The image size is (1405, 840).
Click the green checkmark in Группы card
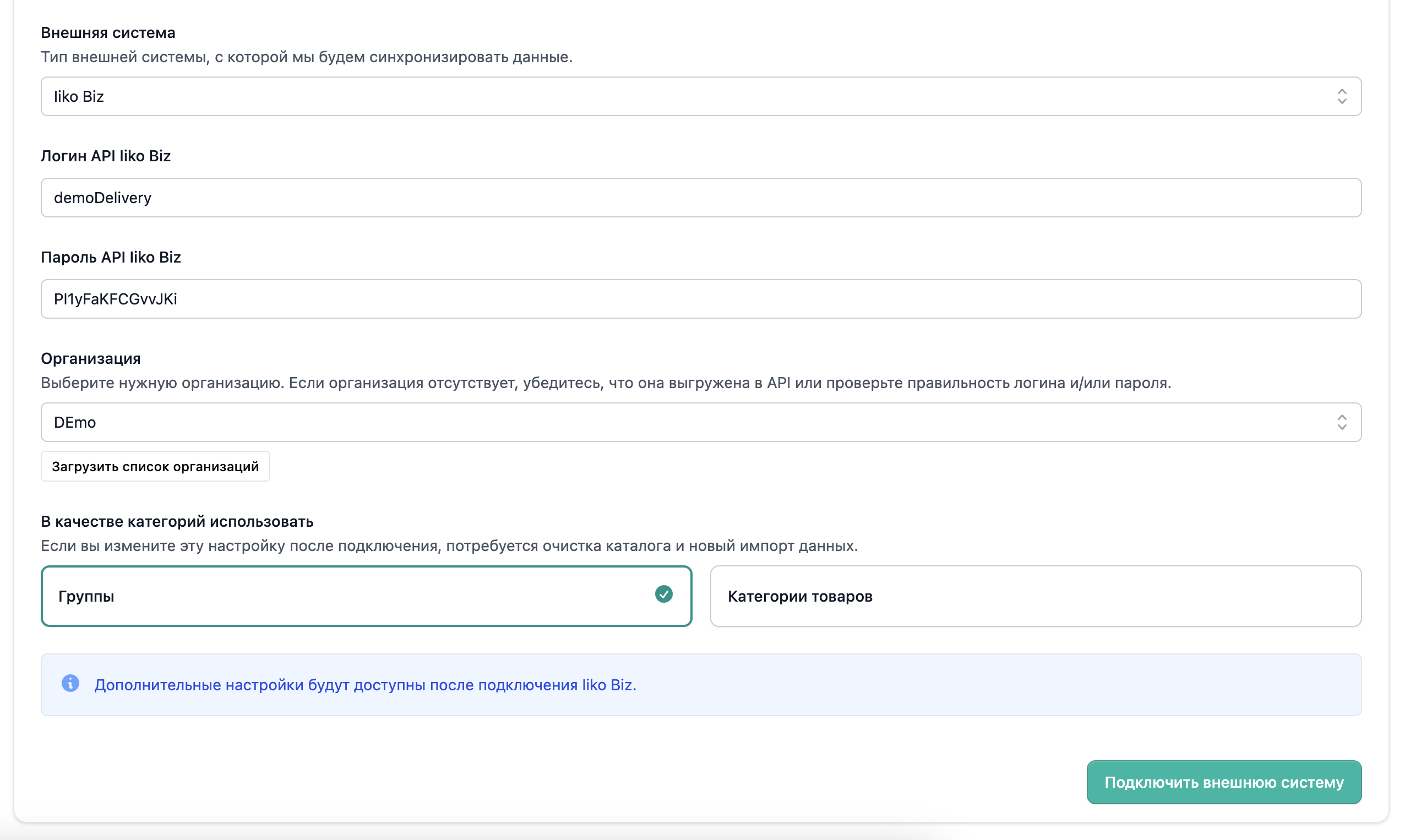point(663,594)
